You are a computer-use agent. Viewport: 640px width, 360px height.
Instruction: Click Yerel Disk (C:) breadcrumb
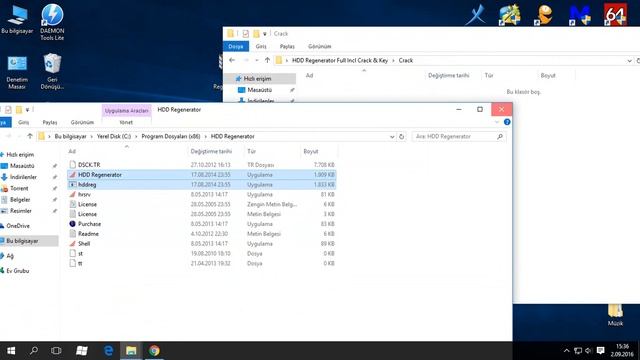(x=114, y=136)
